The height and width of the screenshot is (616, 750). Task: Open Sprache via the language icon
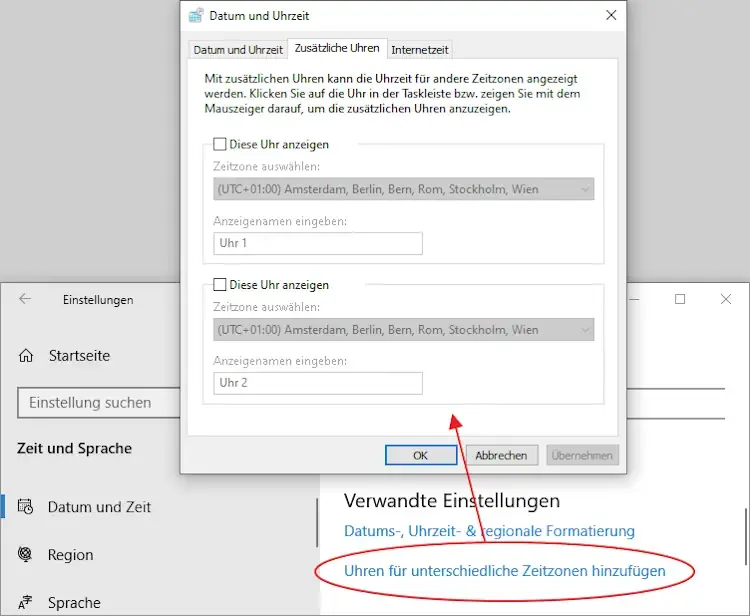point(26,603)
